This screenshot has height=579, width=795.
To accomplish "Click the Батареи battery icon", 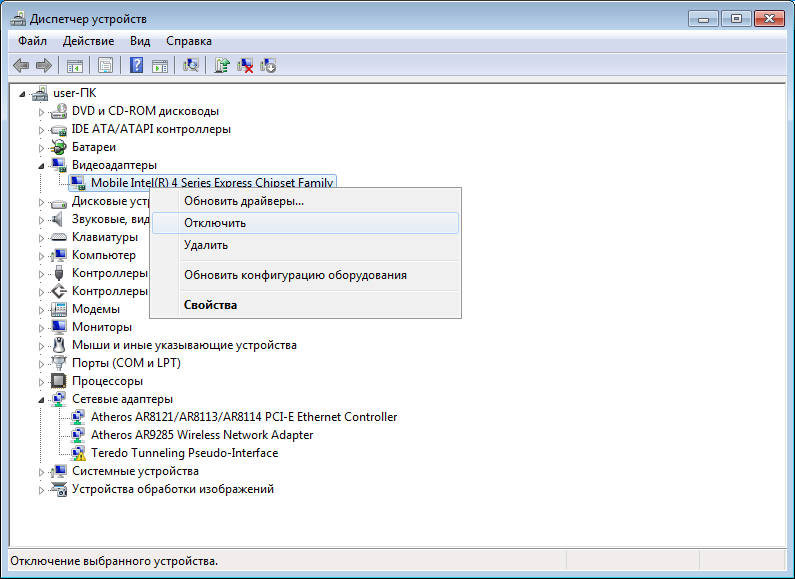I will [59, 147].
